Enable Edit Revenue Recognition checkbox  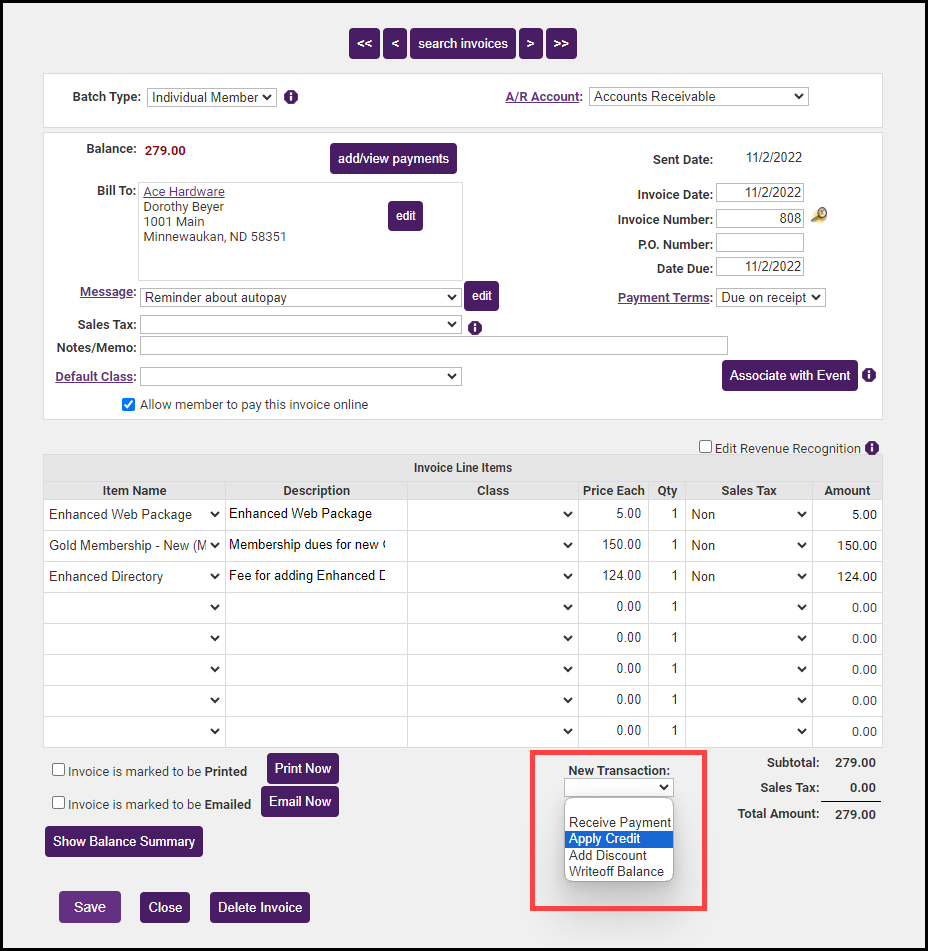705,447
